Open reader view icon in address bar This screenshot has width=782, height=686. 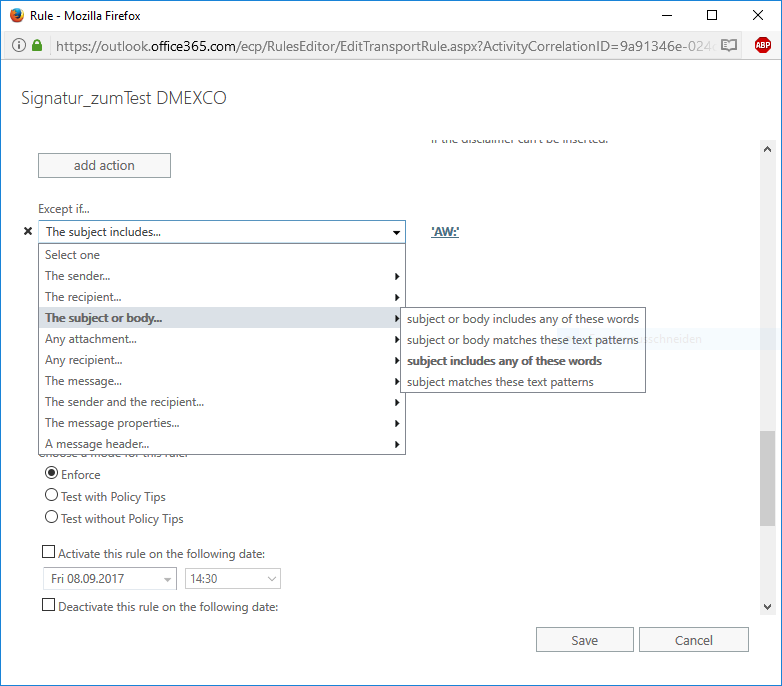pyautogui.click(x=729, y=45)
